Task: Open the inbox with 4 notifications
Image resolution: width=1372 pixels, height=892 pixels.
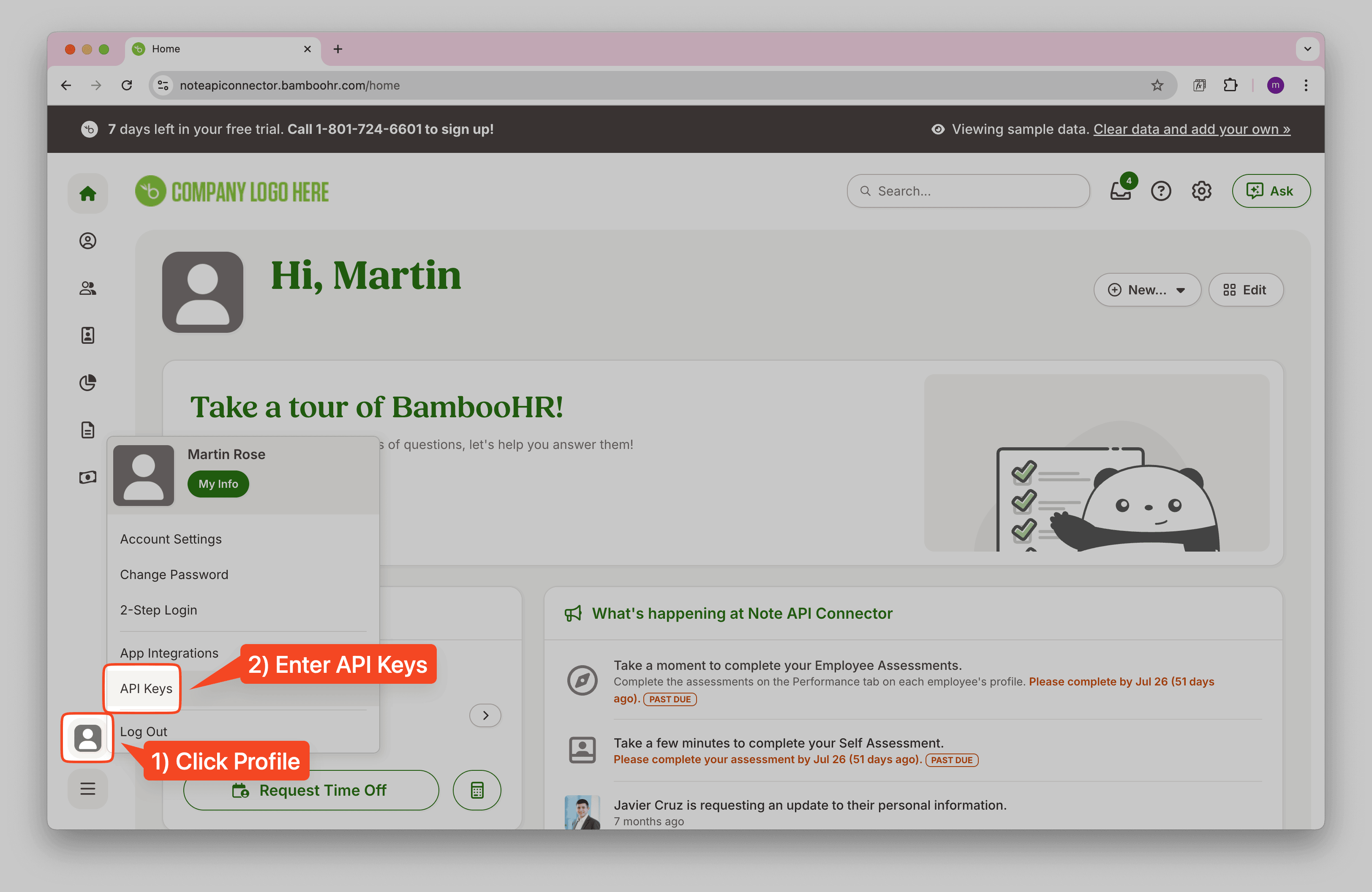Action: pos(1121,190)
